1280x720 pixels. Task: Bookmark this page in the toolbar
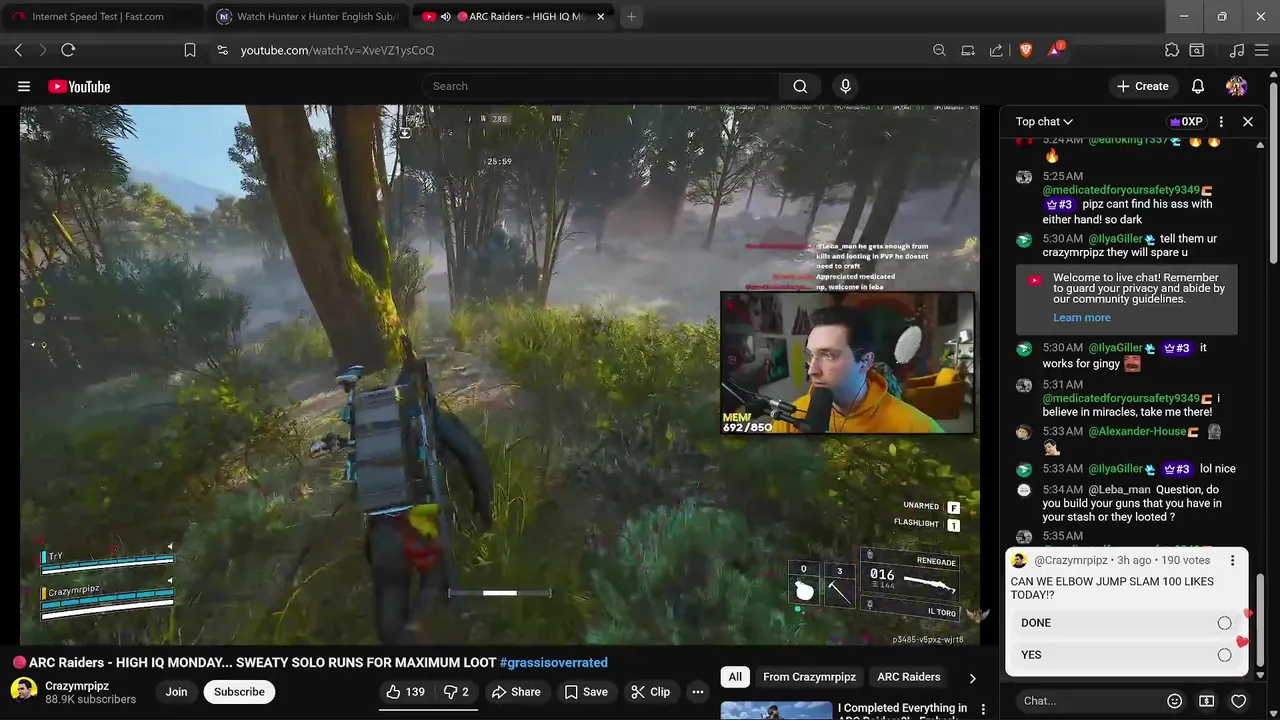click(x=190, y=50)
